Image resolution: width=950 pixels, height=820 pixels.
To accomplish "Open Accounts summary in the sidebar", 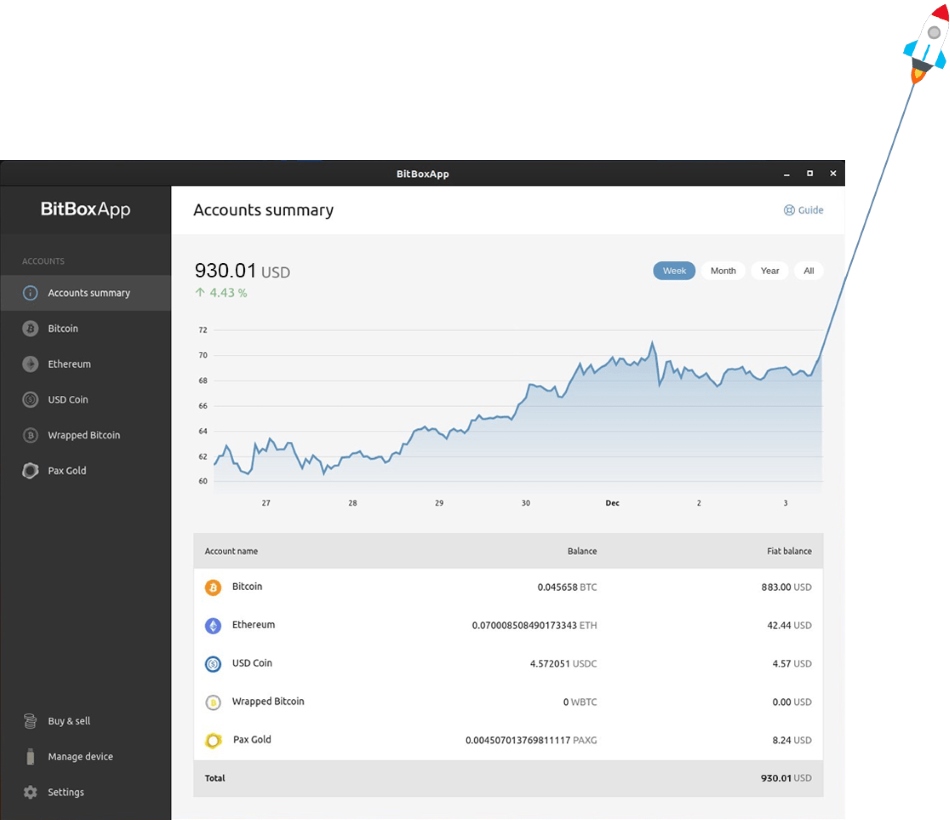I will 85,293.
